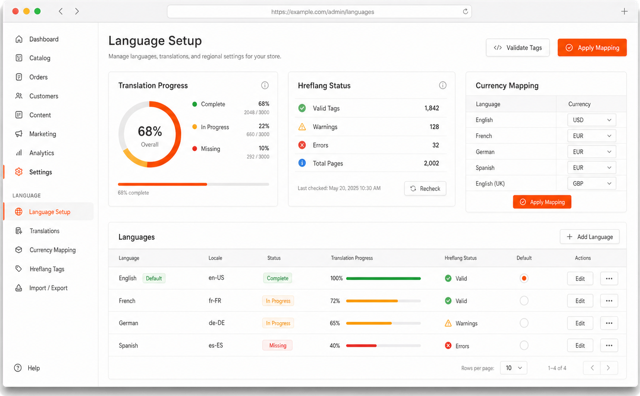Click the Help question mark icon

(x=18, y=368)
